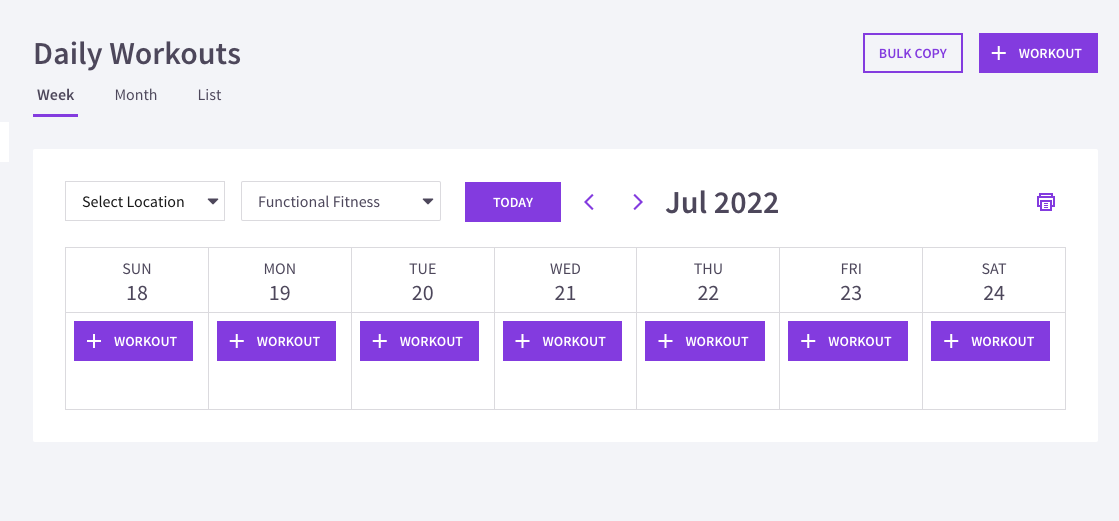Add a workout on Wednesday 21
1119x521 pixels.
click(562, 341)
